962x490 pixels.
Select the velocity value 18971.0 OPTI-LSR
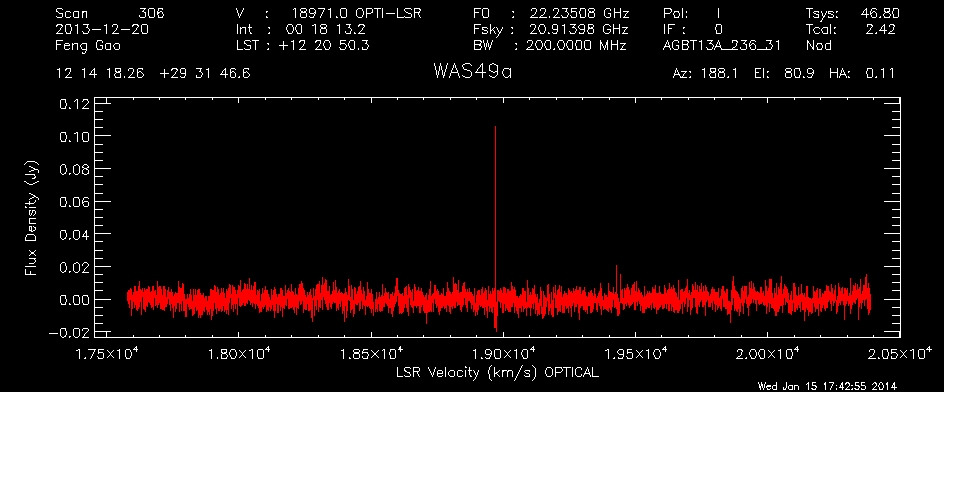coord(356,13)
